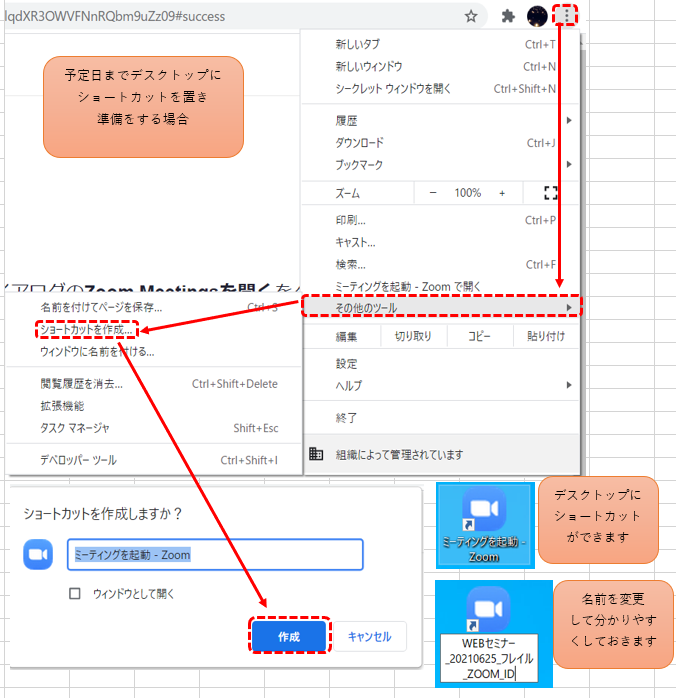Click the profile avatar icon
Image resolution: width=676 pixels, height=698 pixels.
pos(537,16)
